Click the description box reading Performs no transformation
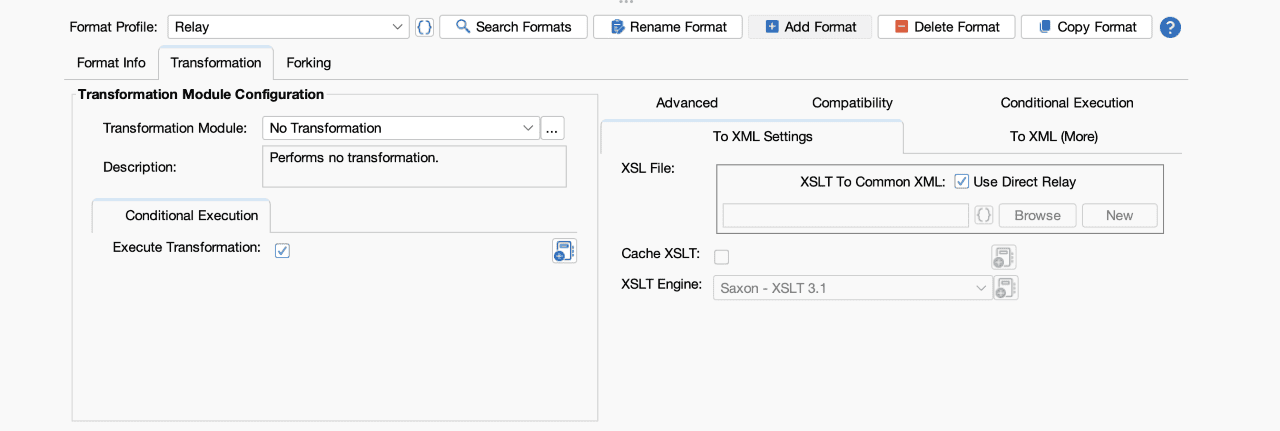This screenshot has height=431, width=1280. pyautogui.click(x=414, y=166)
